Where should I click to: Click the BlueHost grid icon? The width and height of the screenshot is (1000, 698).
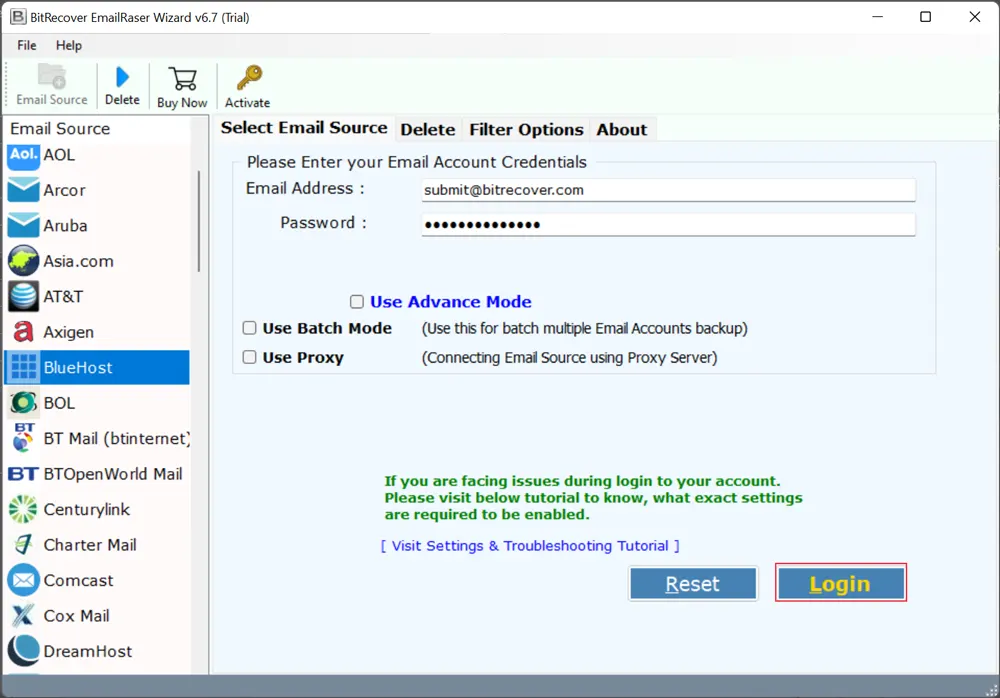[24, 368]
